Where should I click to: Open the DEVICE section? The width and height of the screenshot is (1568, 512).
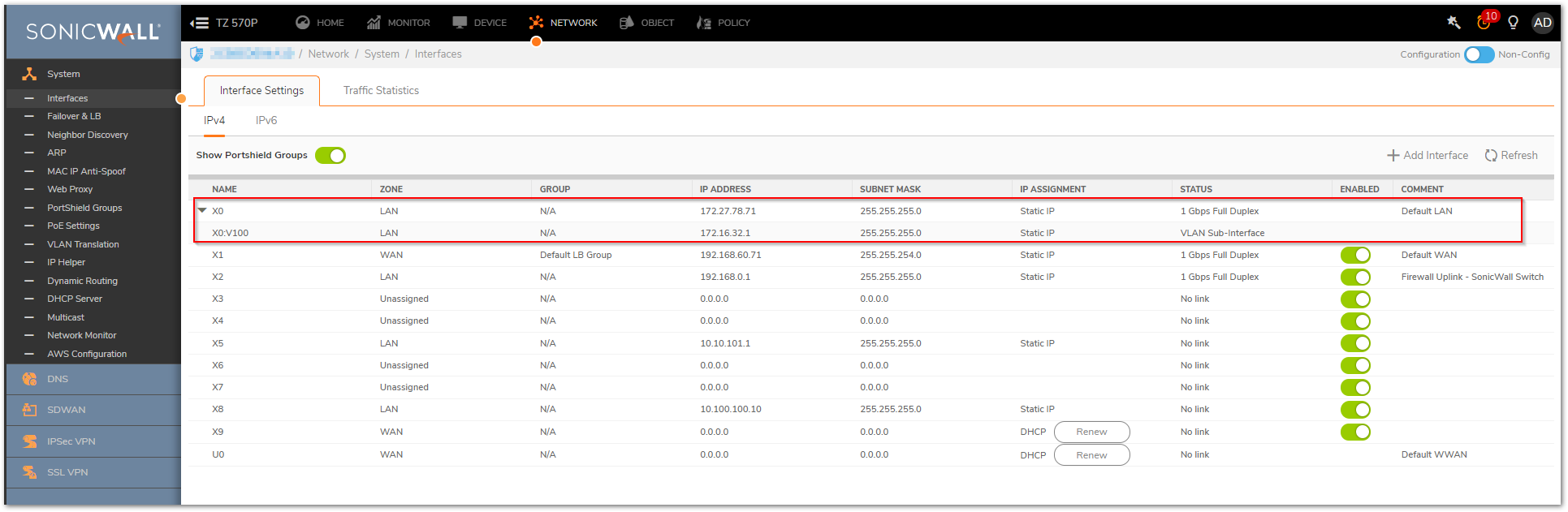click(x=479, y=23)
